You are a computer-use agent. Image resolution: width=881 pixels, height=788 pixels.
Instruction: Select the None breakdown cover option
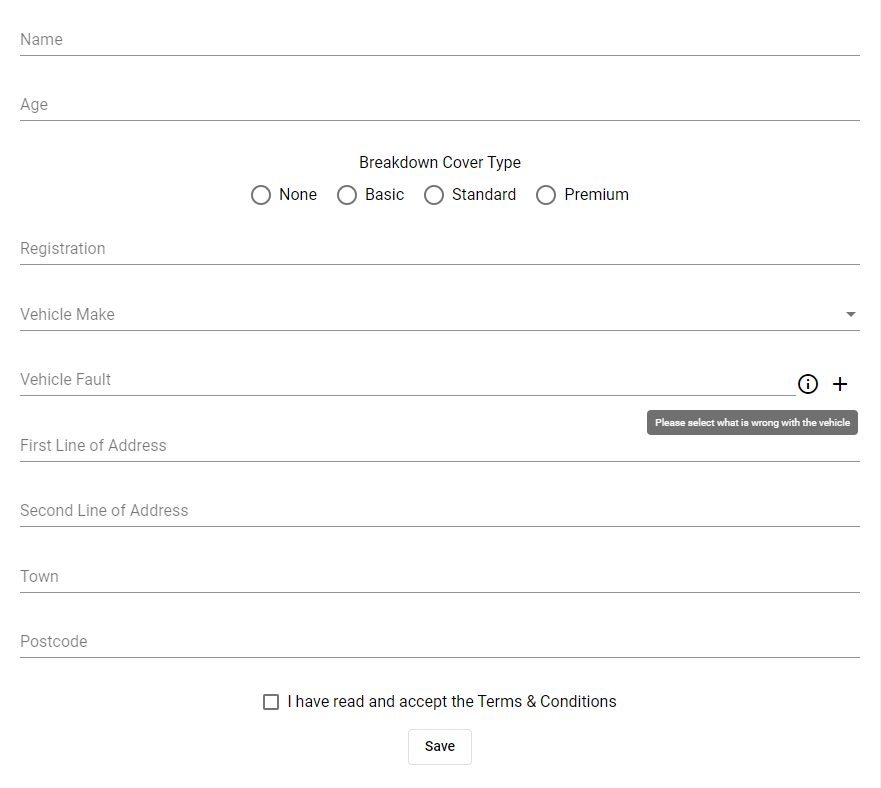pyautogui.click(x=261, y=195)
